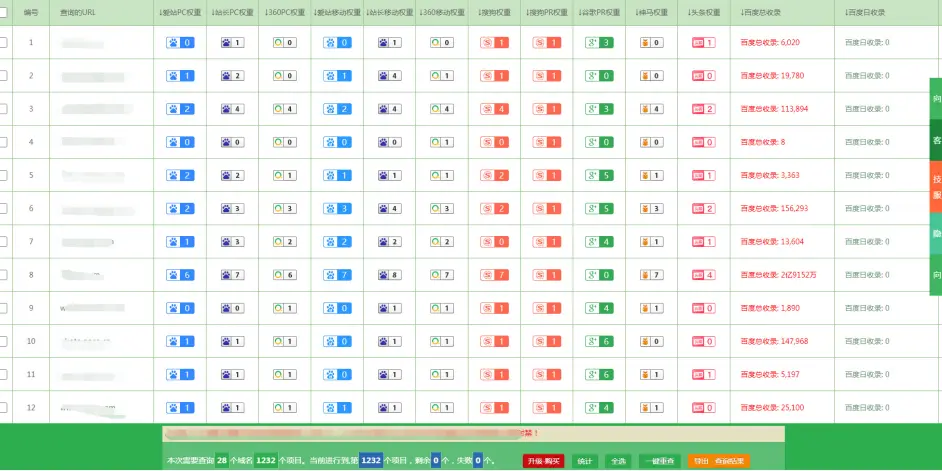This screenshot has height=471, width=942.
Task: Sort by ↓百度日收录 column header
Action: pyautogui.click(x=865, y=12)
